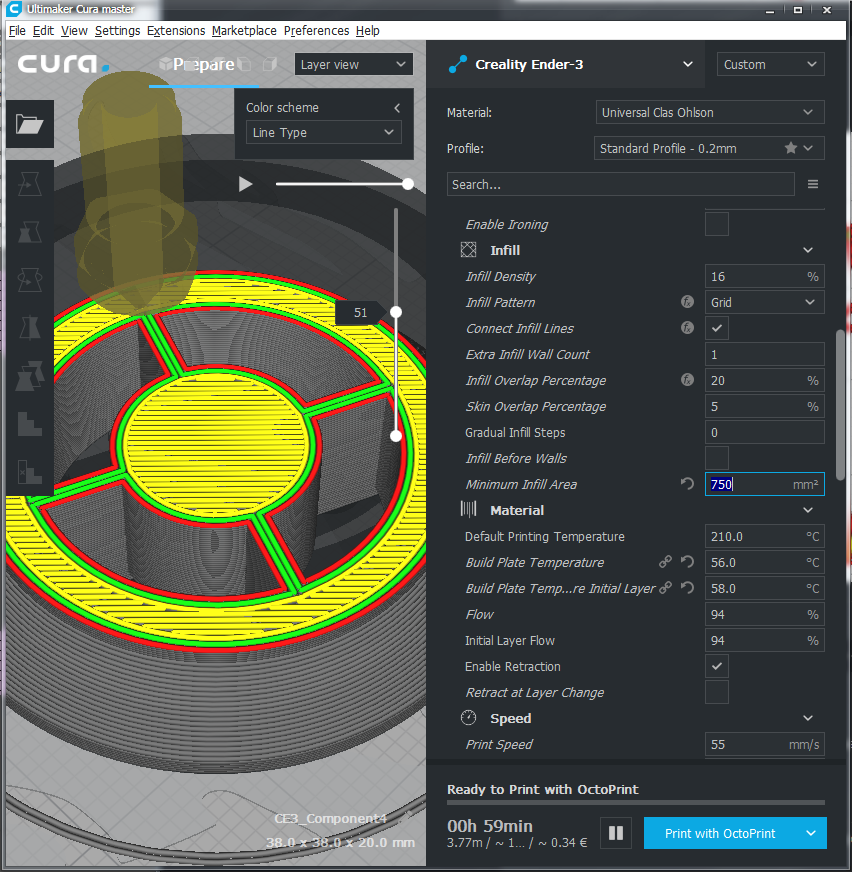The height and width of the screenshot is (872, 852).
Task: Open the Creality Ender-3 printer selector
Action: [568, 65]
